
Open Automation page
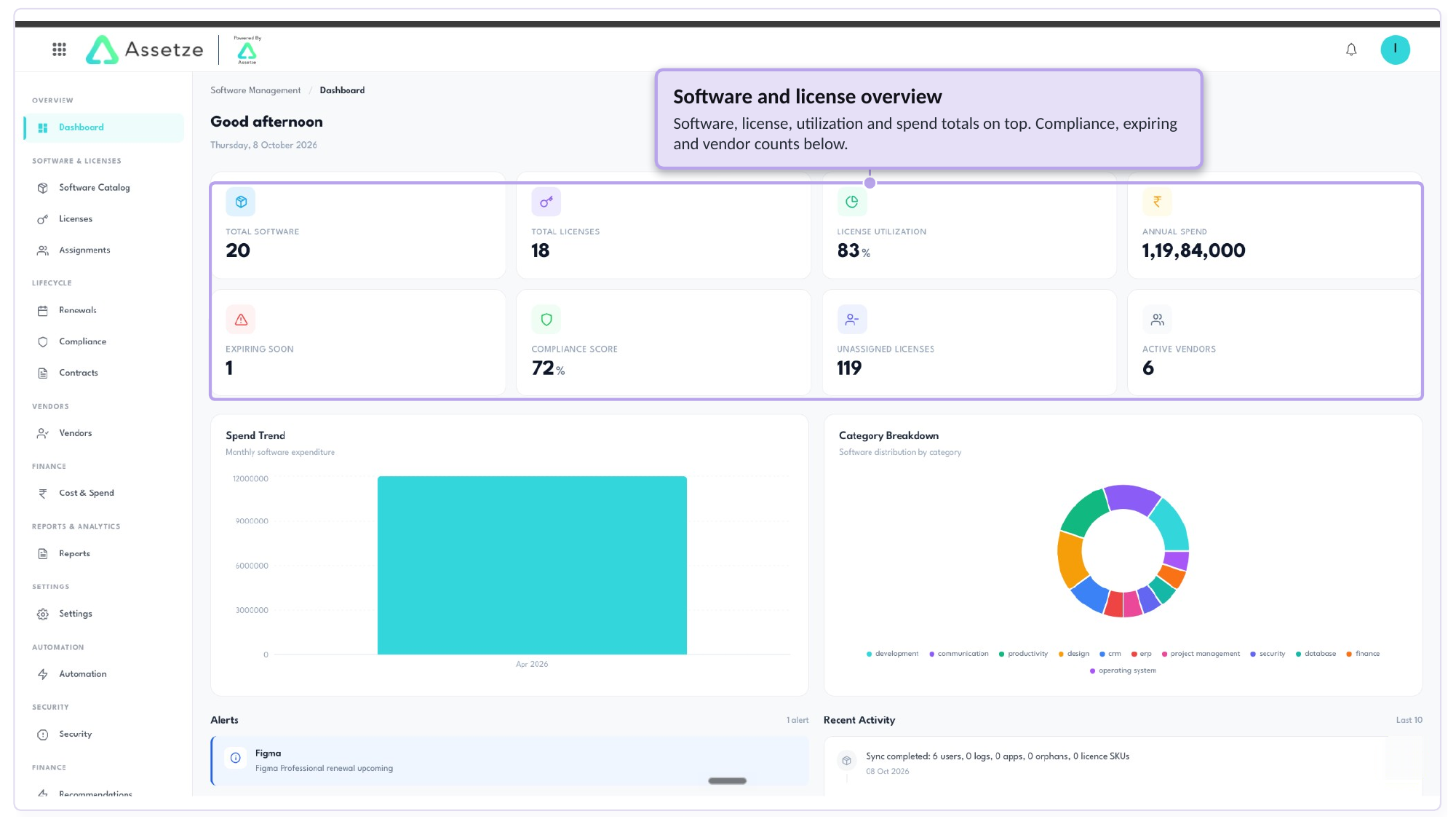click(103, 674)
